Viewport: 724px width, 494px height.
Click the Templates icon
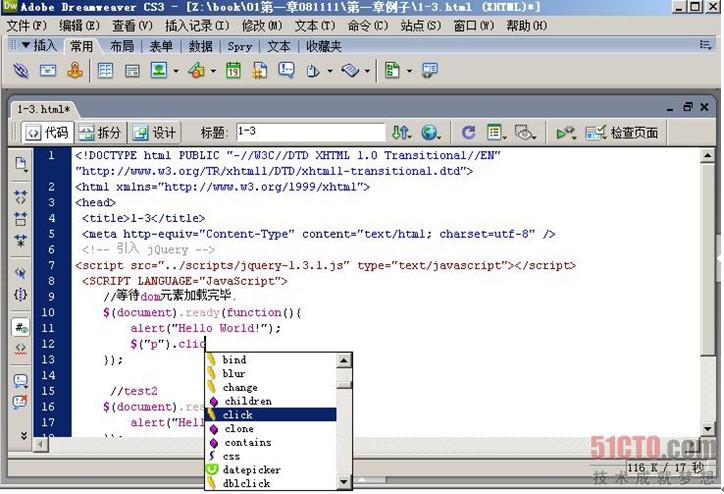[392, 71]
